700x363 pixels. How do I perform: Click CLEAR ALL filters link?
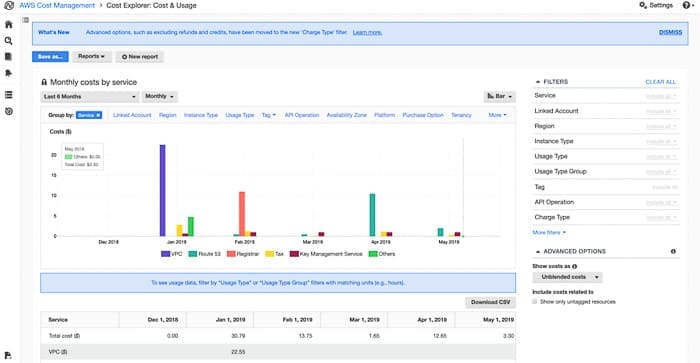661,82
